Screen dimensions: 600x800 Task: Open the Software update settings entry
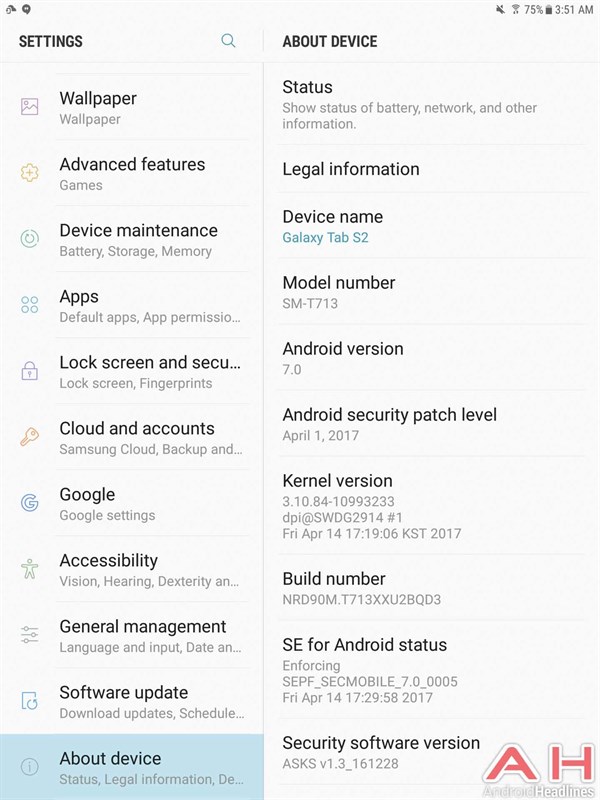click(x=150, y=701)
